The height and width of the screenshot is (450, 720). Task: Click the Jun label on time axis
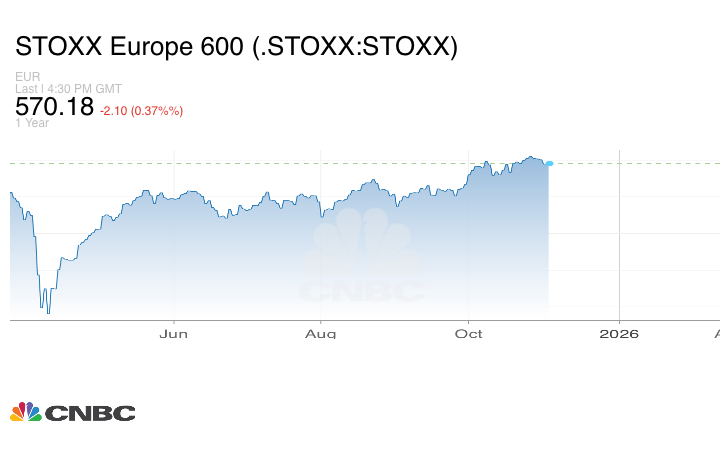click(x=174, y=333)
